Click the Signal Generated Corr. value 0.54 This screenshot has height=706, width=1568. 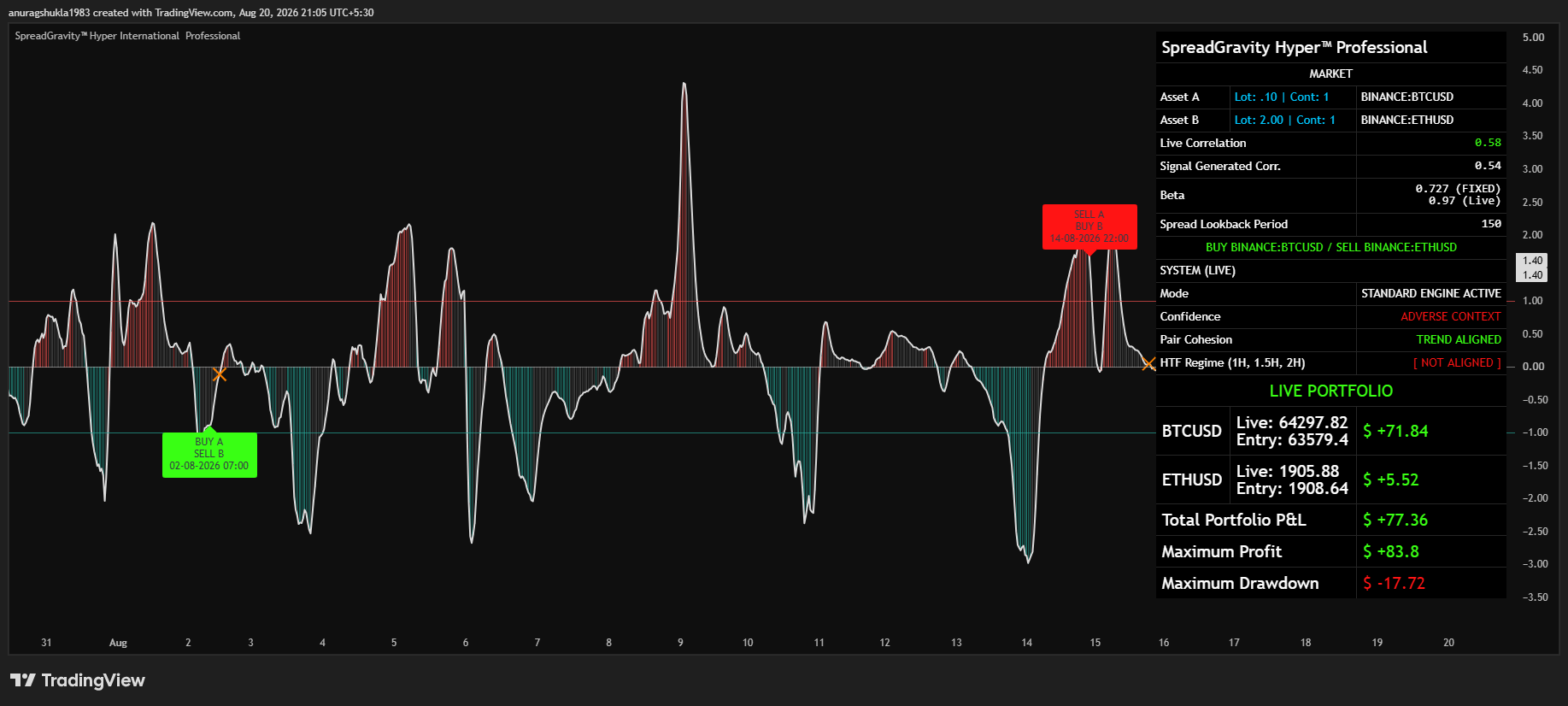1488,167
